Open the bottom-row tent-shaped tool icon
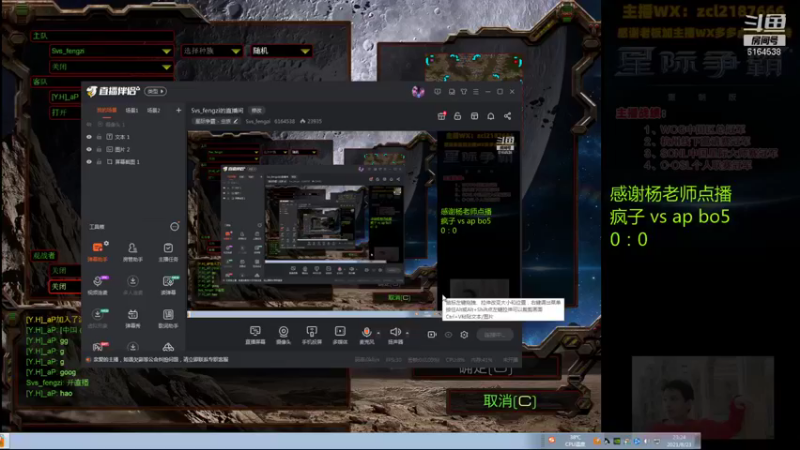The height and width of the screenshot is (450, 800). click(168, 347)
